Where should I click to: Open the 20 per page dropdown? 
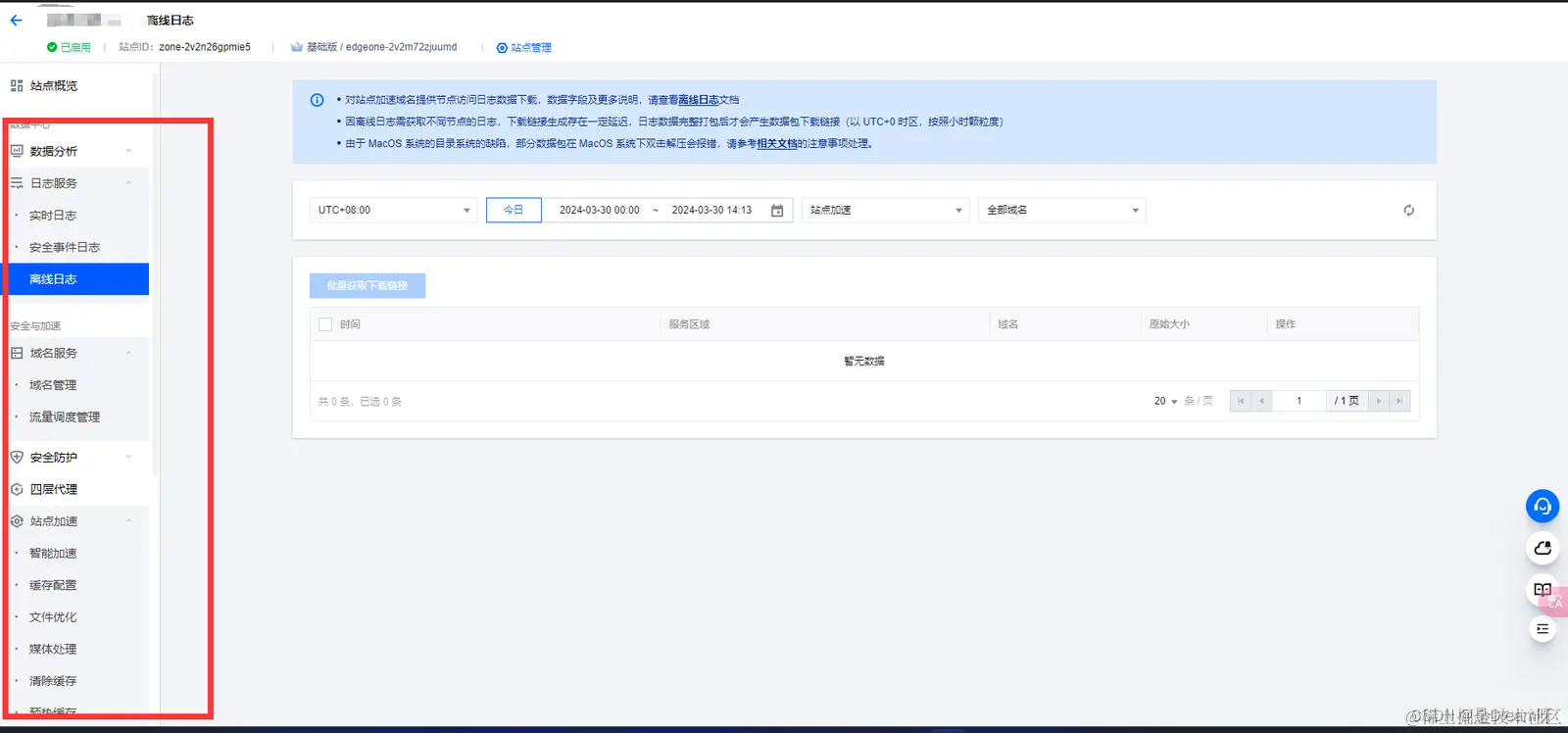pyautogui.click(x=1165, y=401)
